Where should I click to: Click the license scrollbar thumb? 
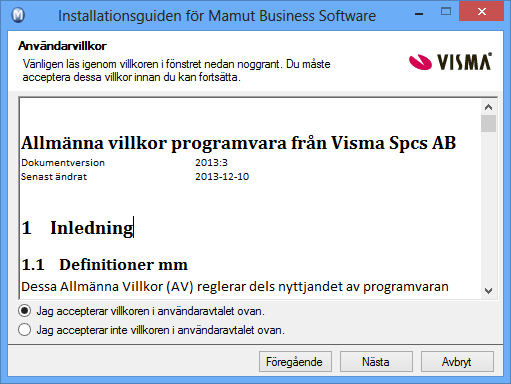click(488, 123)
